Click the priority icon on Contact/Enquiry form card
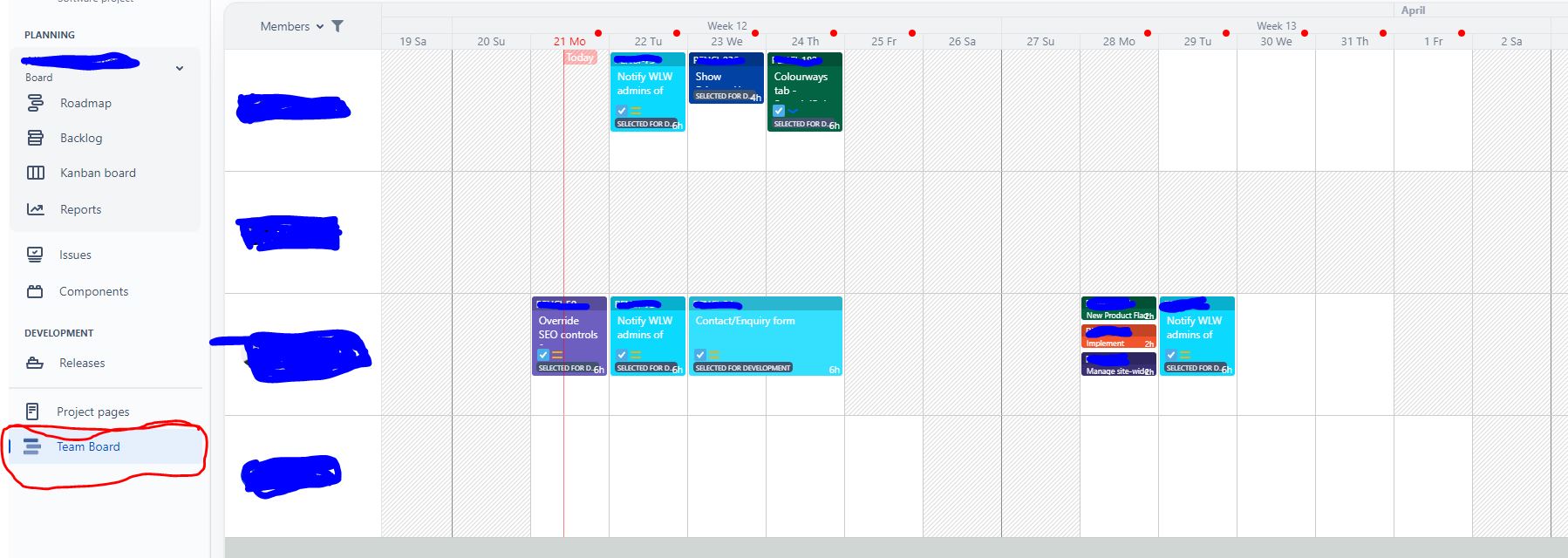 (714, 355)
